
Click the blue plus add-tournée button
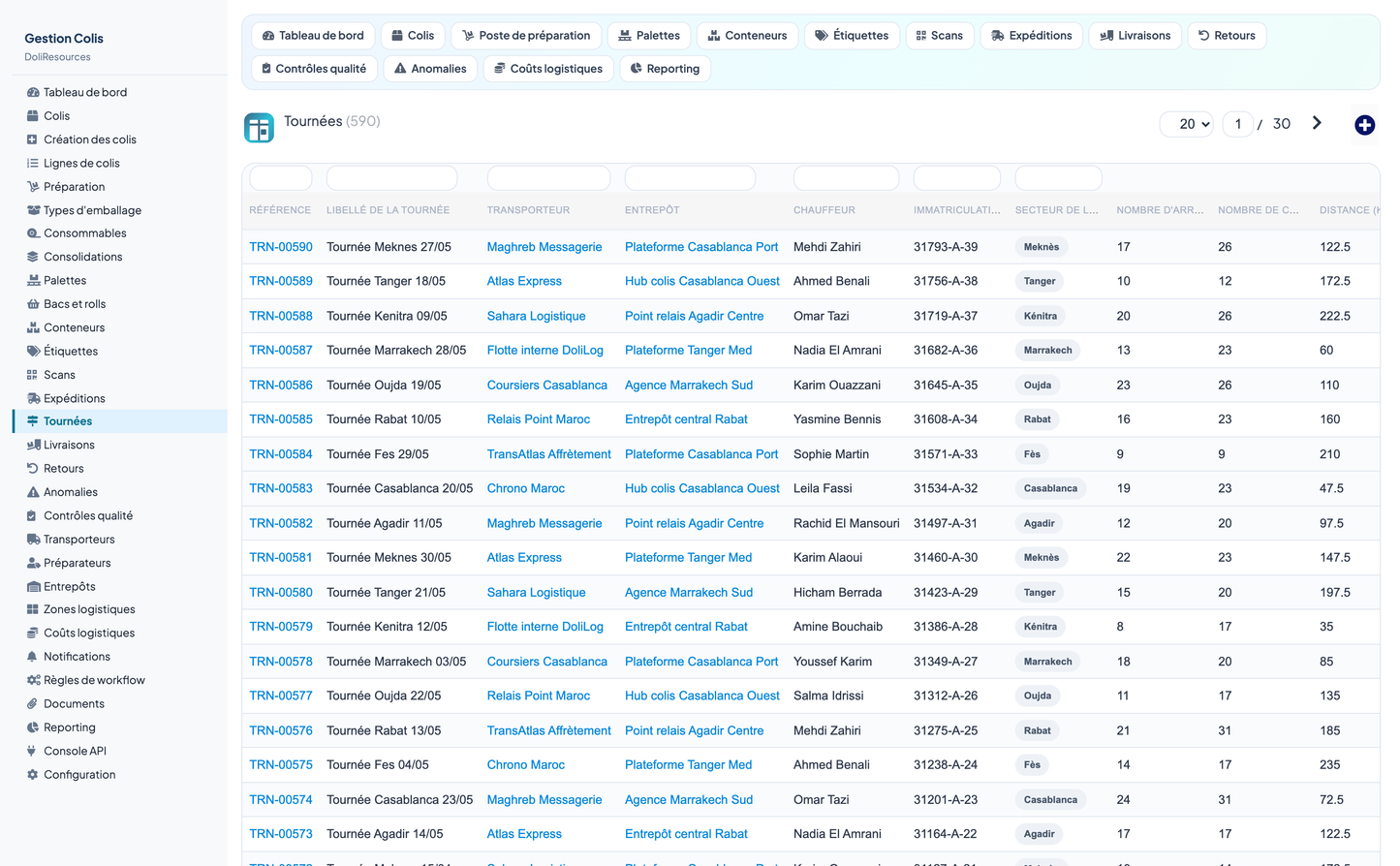click(x=1364, y=125)
